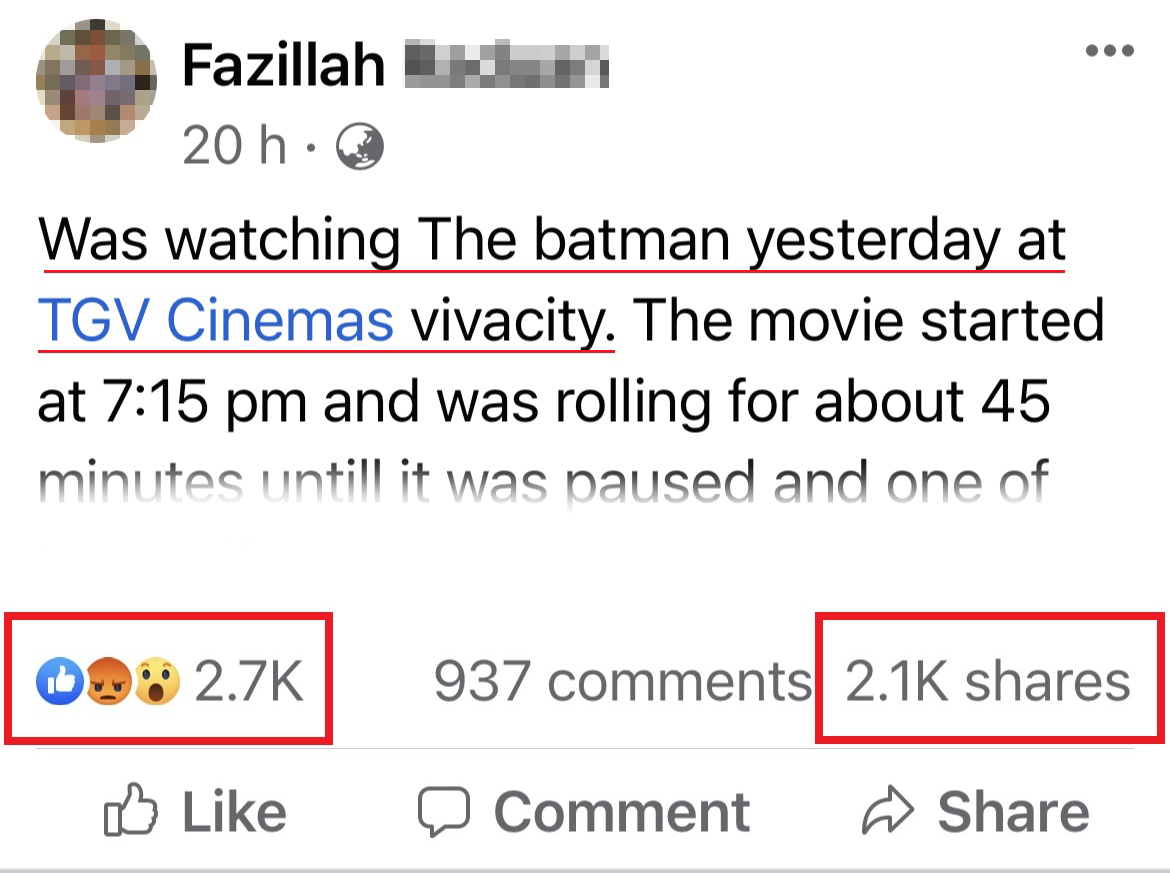Click the arrow icon beside Share
Viewport: 1170px width, 873px height.
888,812
